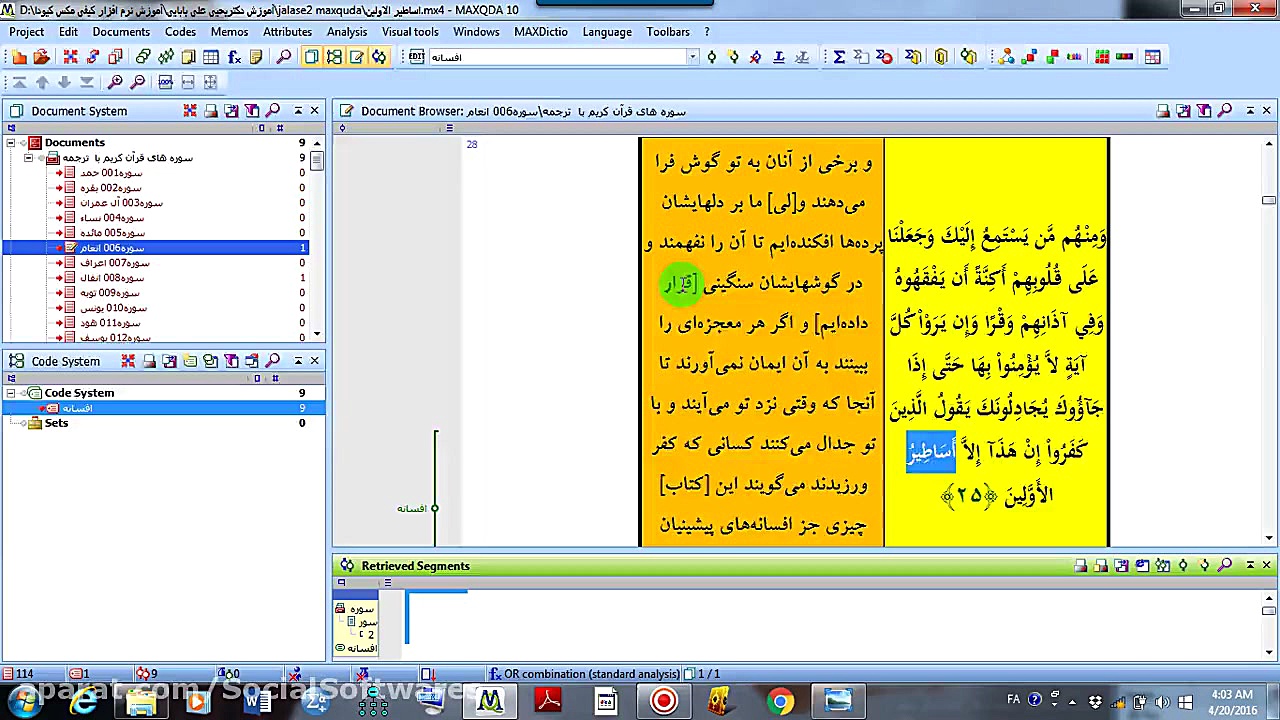Activate the text search (lexical search) magnifier icon

(285, 56)
